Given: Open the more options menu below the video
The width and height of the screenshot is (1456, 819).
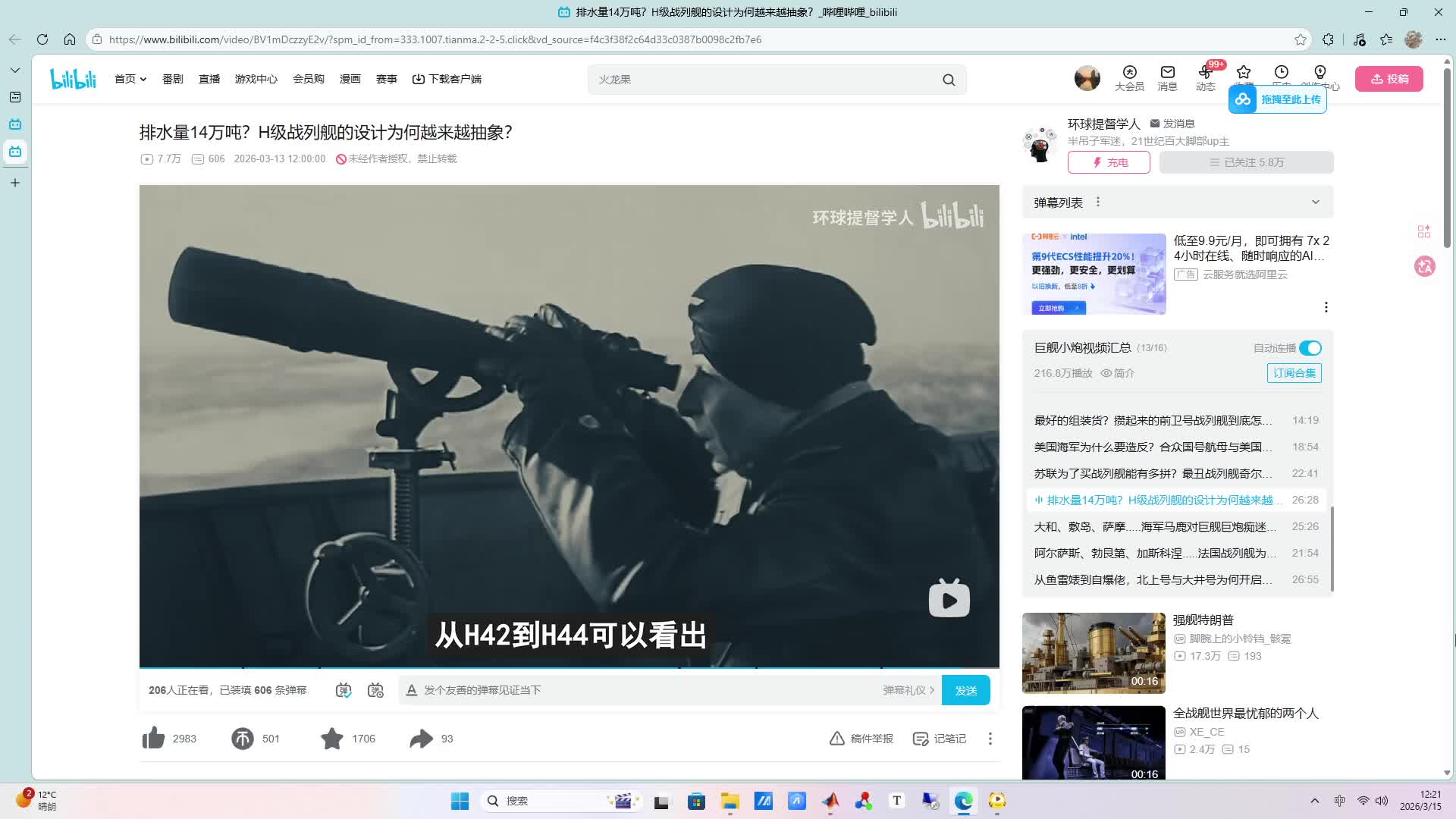Looking at the screenshot, I should pos(990,739).
